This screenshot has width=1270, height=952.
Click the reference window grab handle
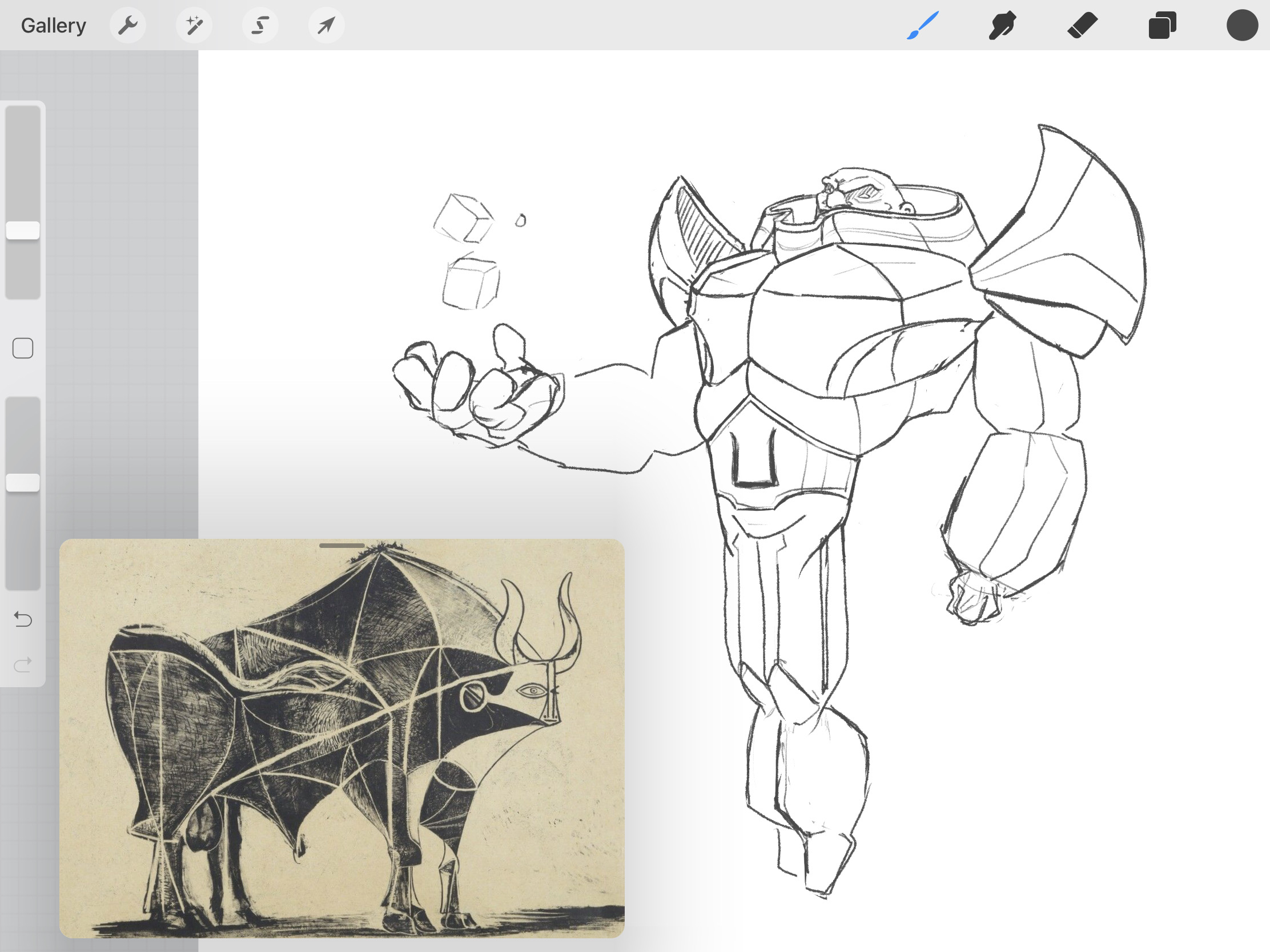(341, 546)
